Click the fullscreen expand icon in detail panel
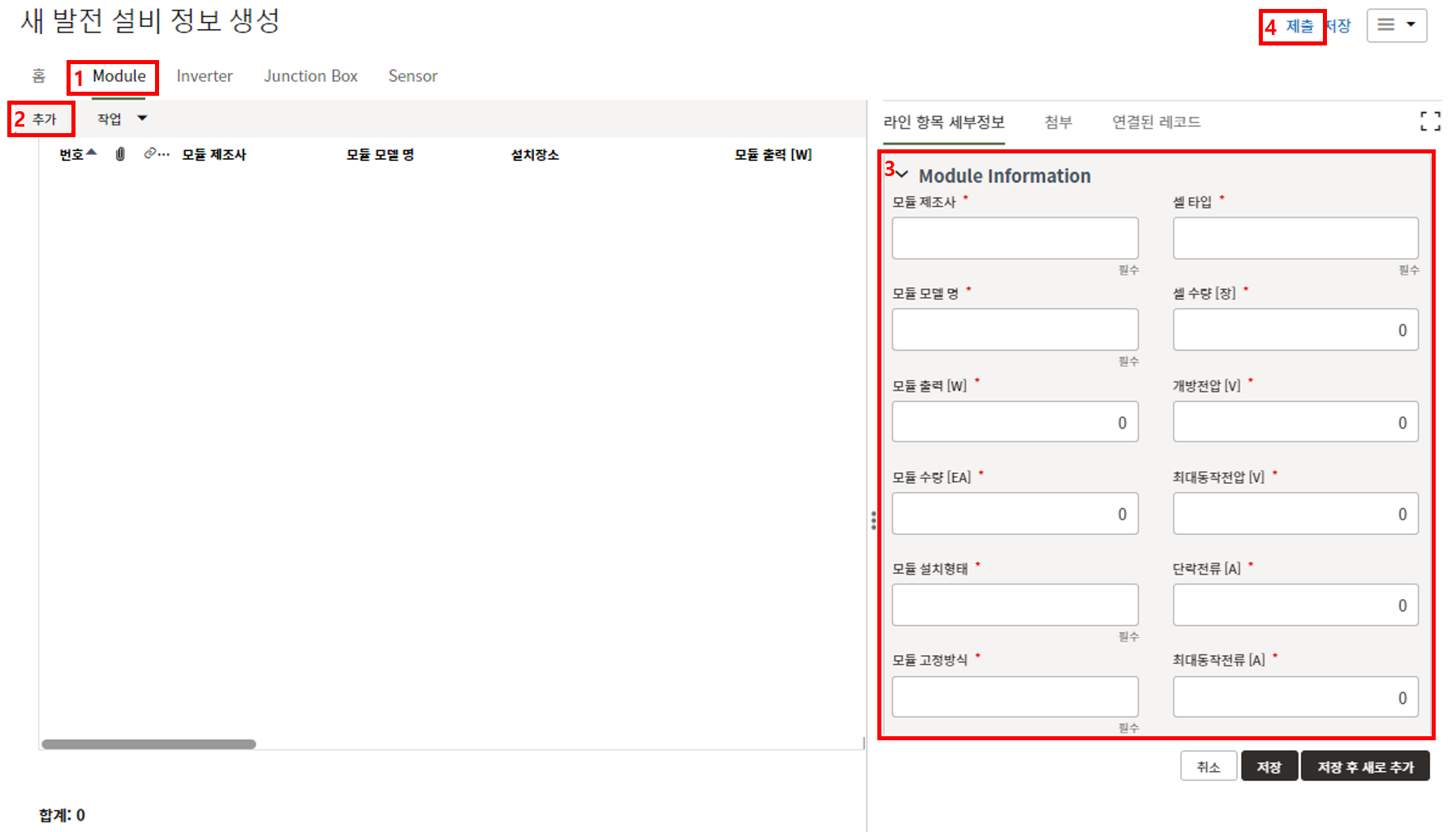 coord(1430,122)
